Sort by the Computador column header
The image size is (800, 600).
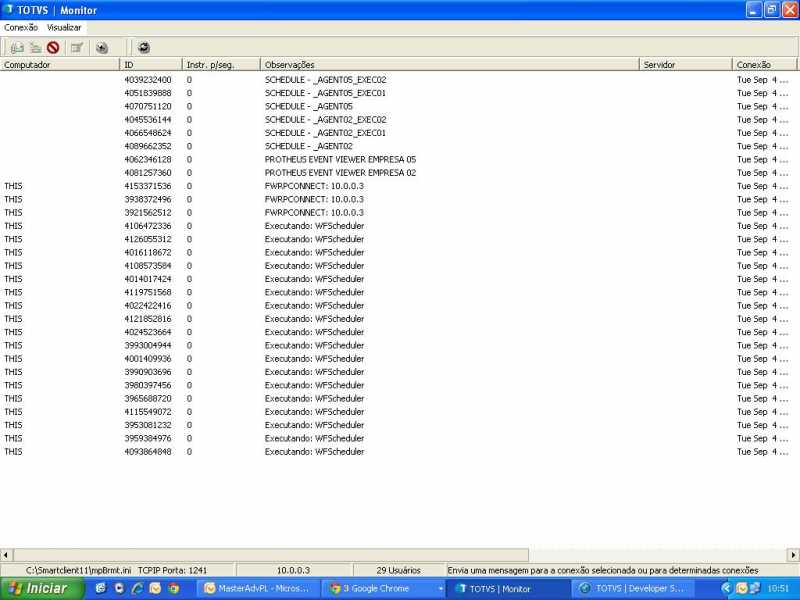pyautogui.click(x=60, y=65)
